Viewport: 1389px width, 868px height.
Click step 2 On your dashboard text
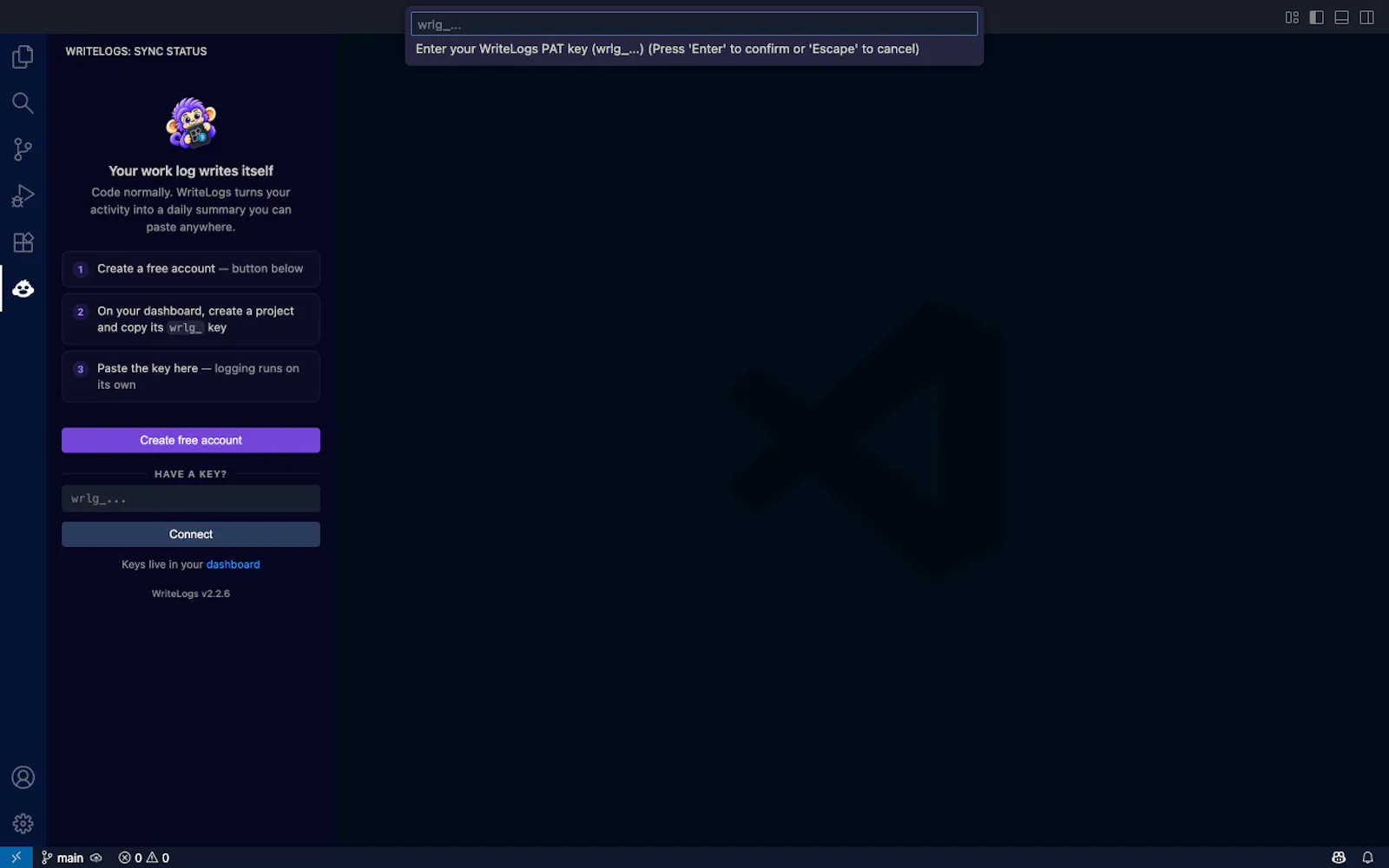191,319
